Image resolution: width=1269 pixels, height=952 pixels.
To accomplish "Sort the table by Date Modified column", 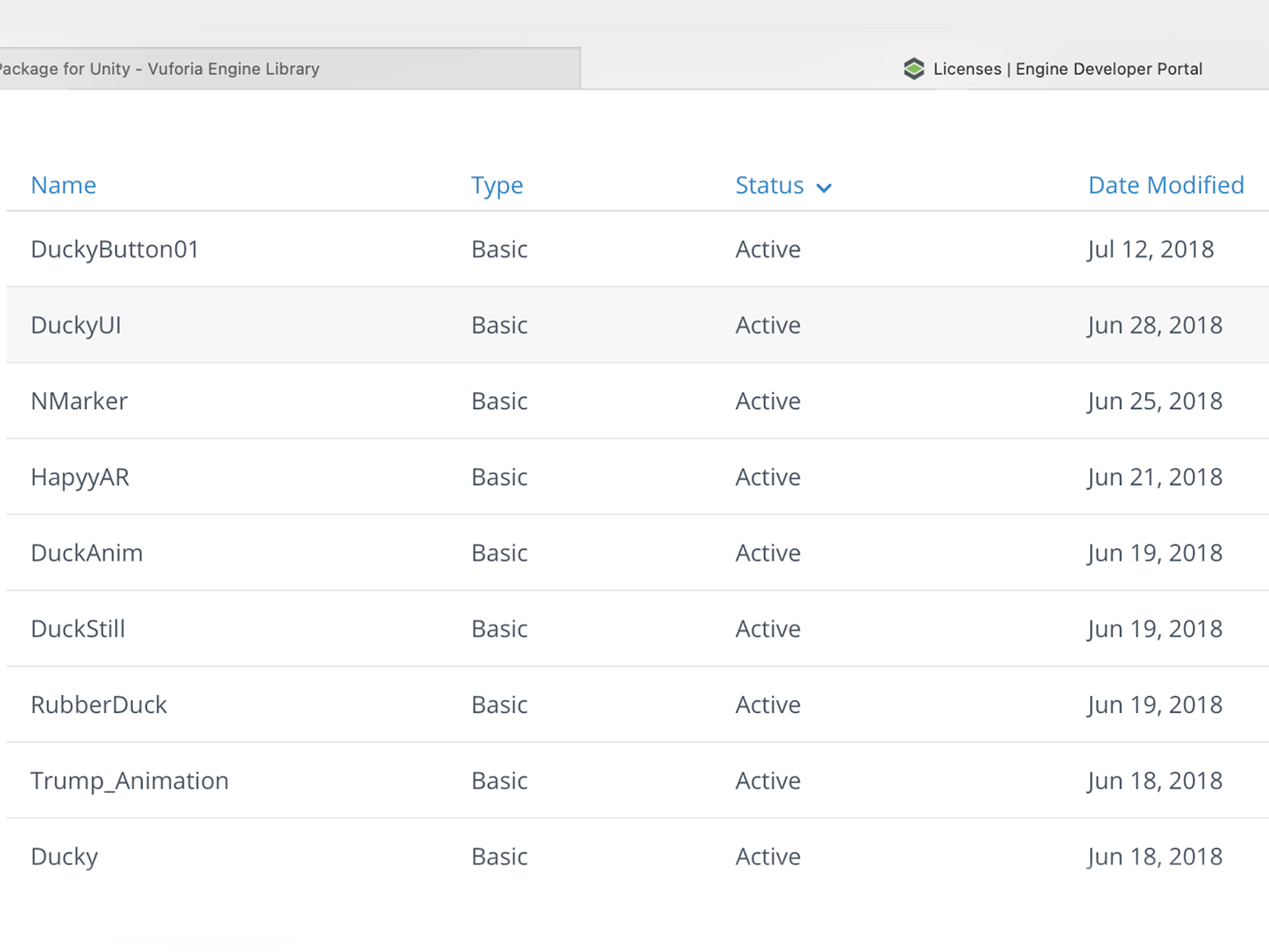I will click(x=1166, y=185).
